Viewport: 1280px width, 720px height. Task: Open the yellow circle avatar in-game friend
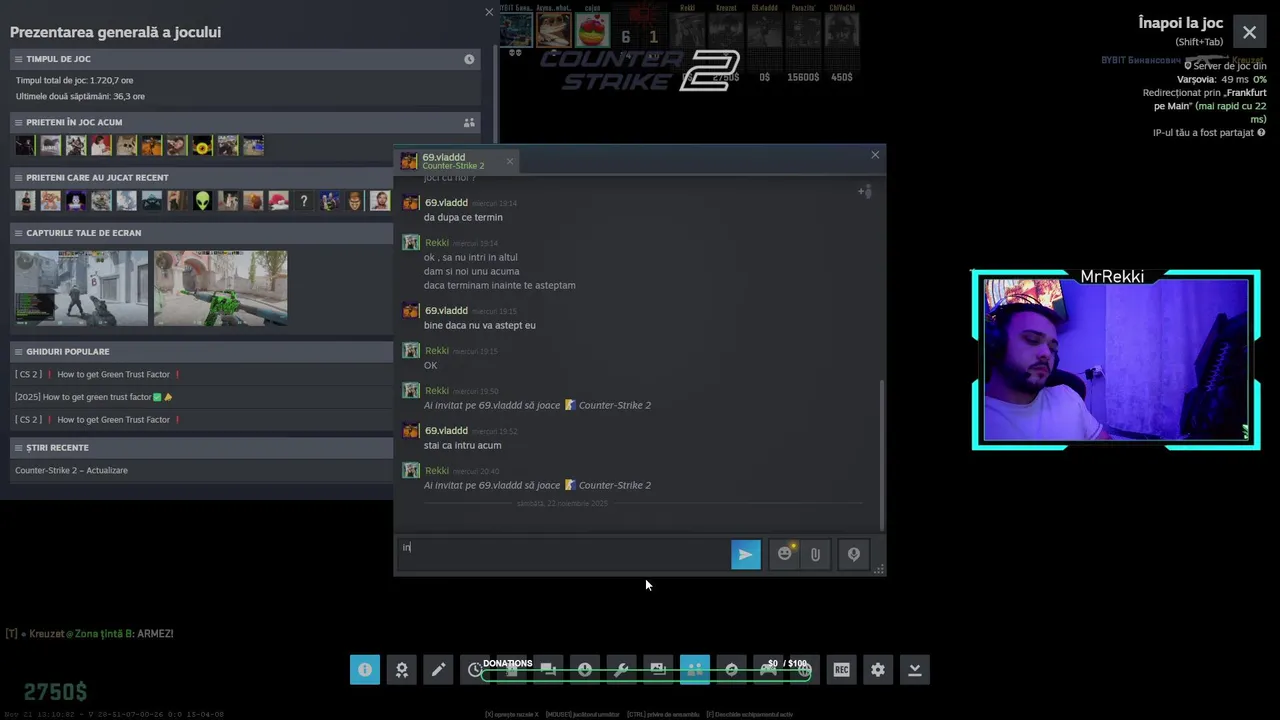click(202, 146)
